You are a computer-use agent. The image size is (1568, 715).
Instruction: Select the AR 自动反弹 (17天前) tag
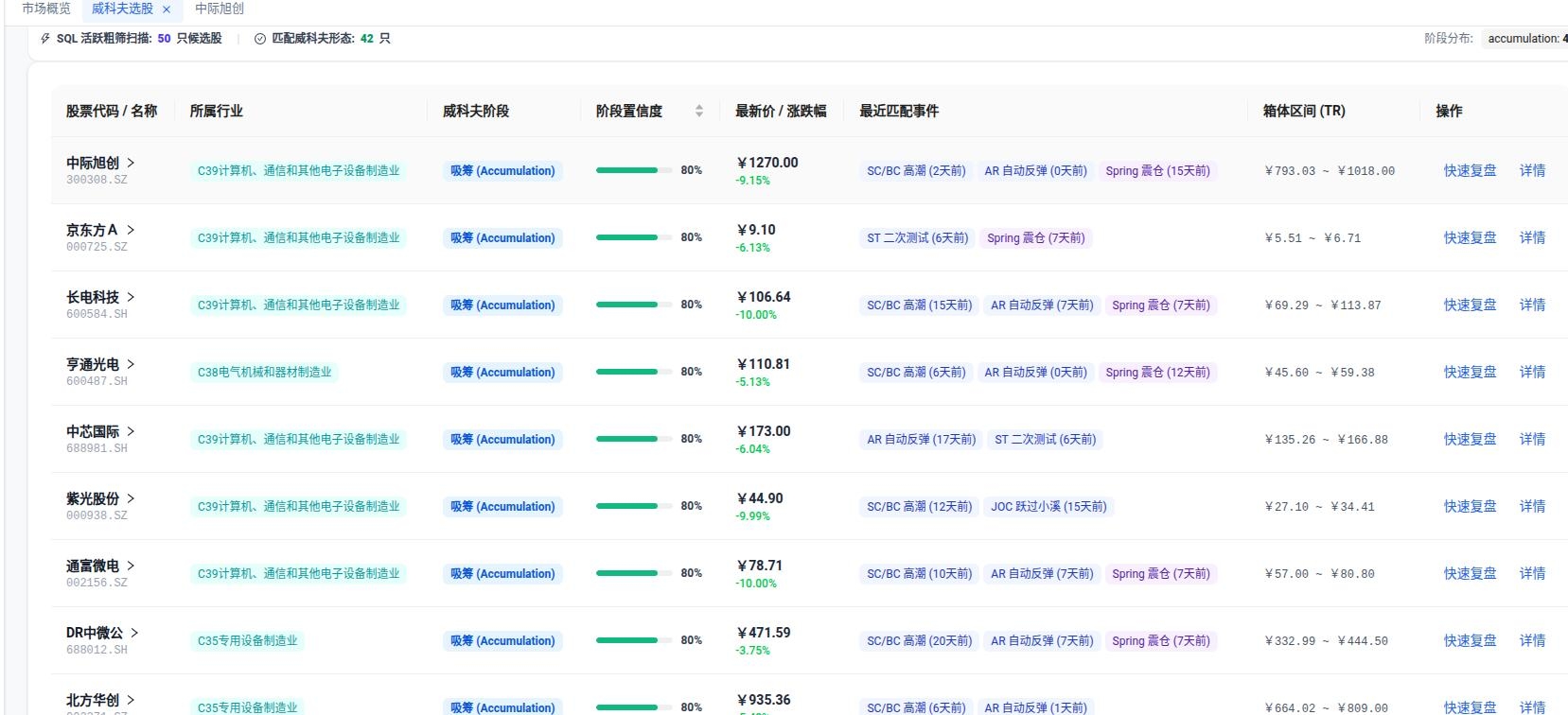click(921, 440)
